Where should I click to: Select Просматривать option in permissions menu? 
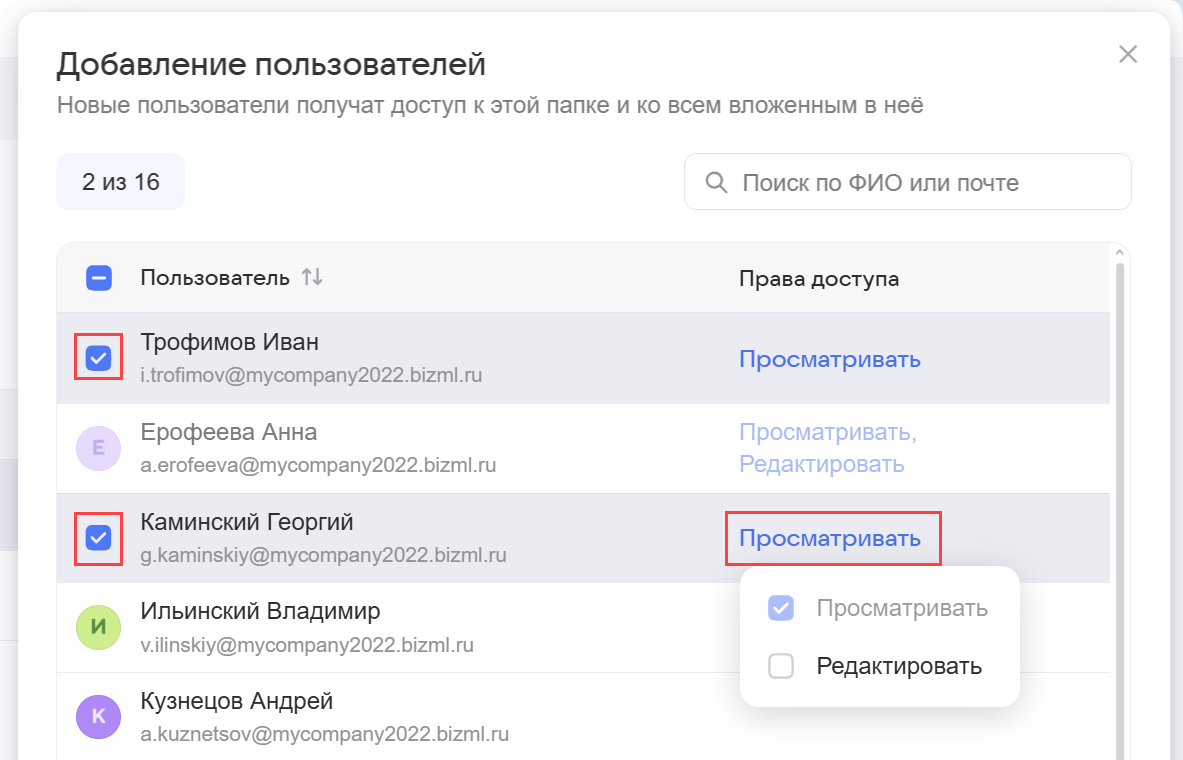coord(901,608)
